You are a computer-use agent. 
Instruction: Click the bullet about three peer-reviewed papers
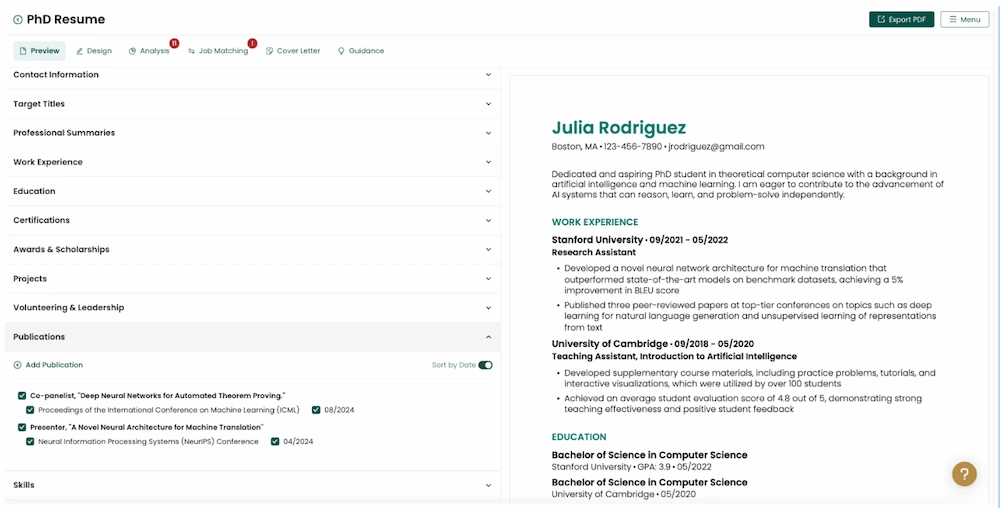750,316
